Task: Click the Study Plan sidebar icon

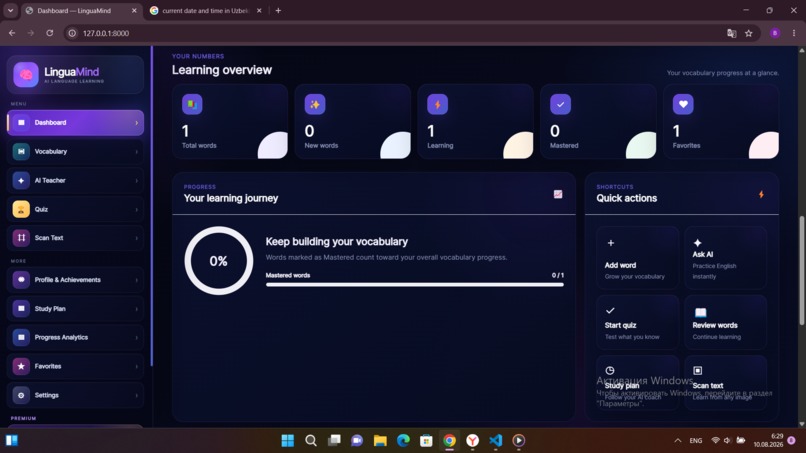Action: click(x=21, y=309)
